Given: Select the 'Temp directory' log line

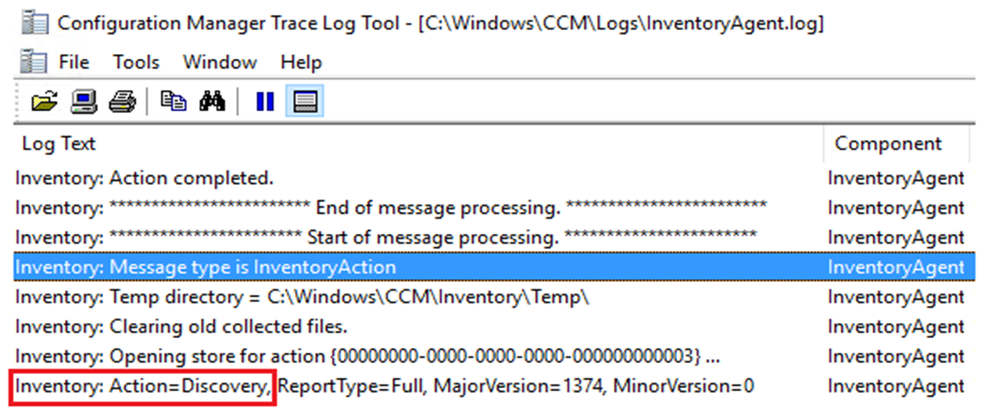Looking at the screenshot, I should click(x=494, y=297).
